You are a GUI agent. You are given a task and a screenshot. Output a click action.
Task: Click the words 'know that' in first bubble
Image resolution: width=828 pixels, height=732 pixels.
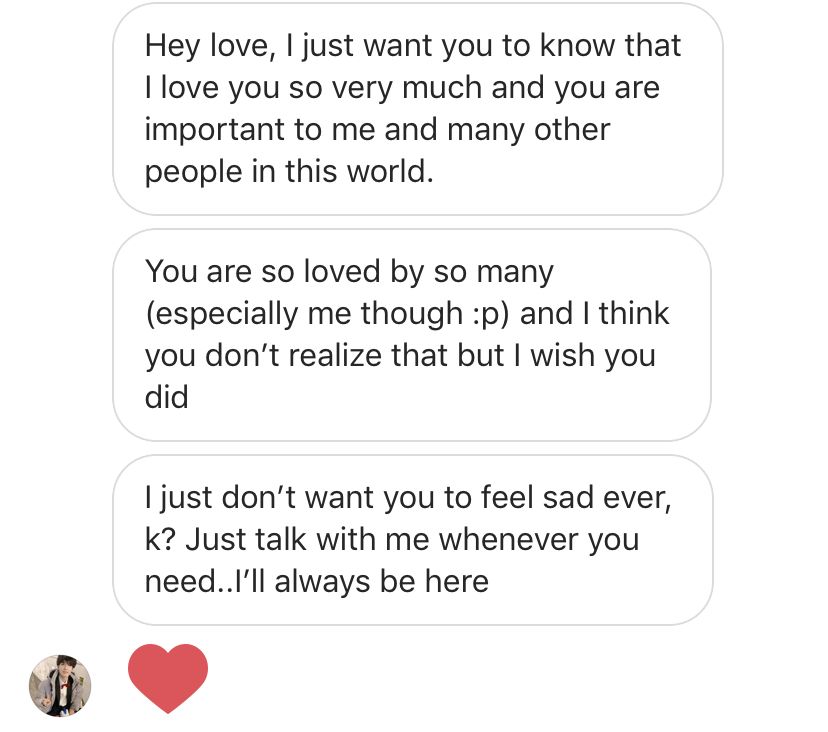[610, 45]
